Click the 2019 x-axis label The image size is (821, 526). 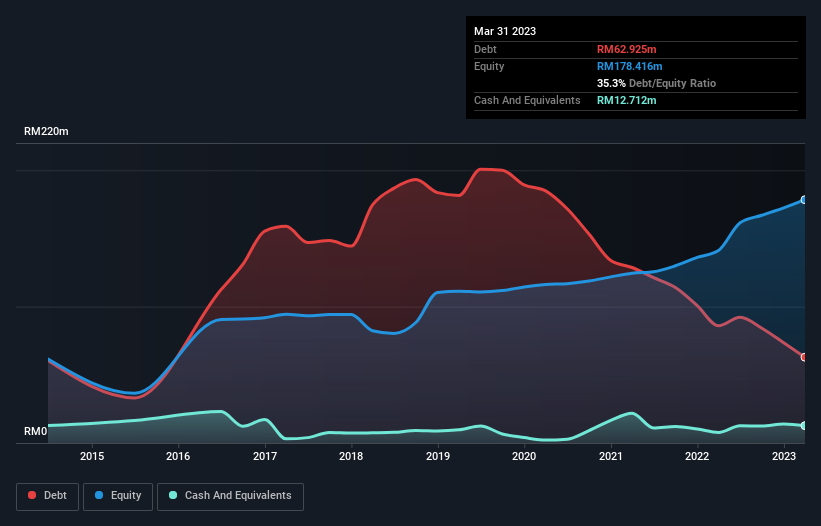pyautogui.click(x=438, y=456)
